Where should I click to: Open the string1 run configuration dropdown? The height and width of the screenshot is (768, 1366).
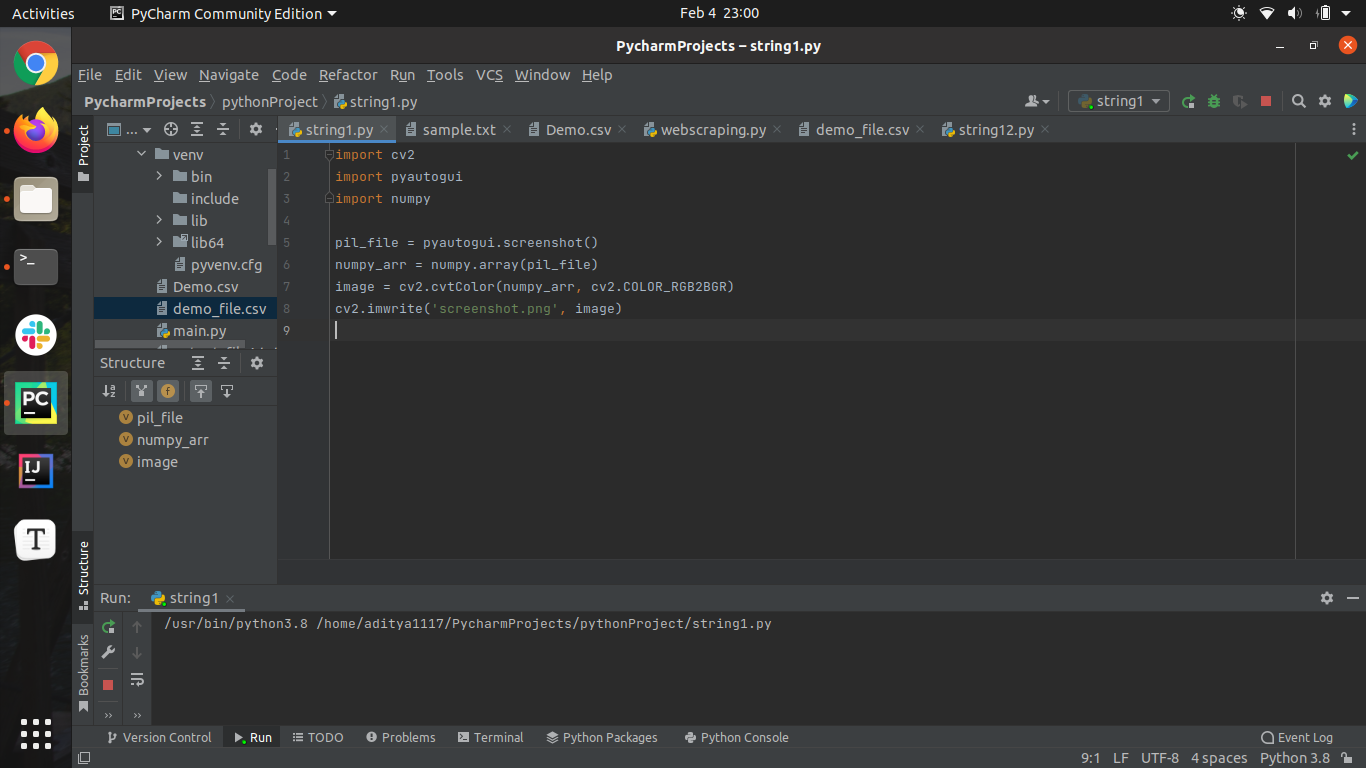[x=1118, y=101]
